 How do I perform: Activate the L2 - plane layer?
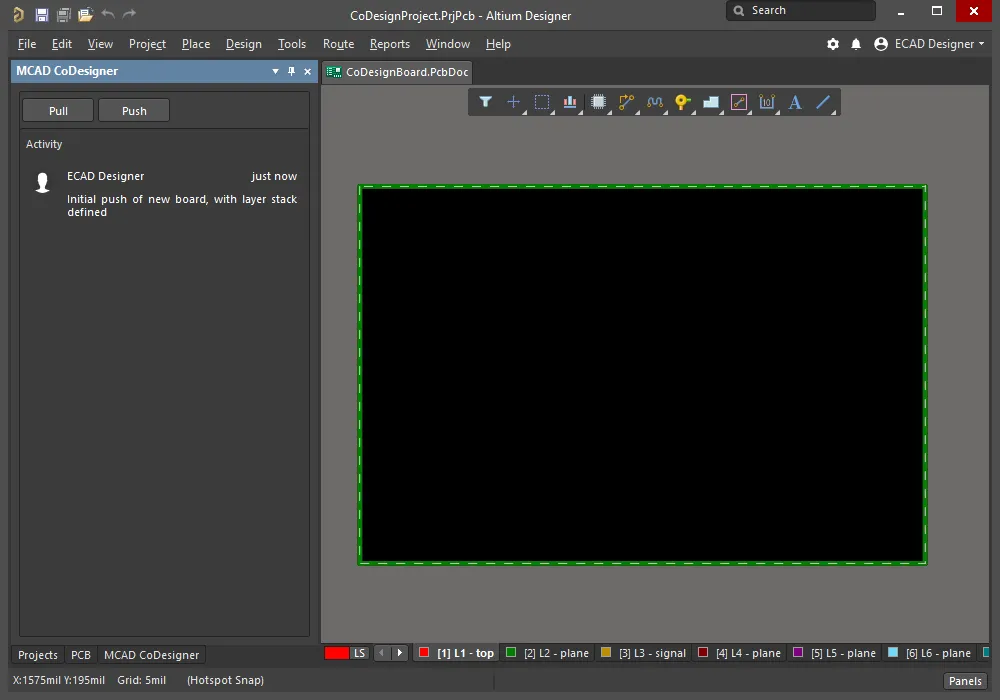(x=547, y=653)
